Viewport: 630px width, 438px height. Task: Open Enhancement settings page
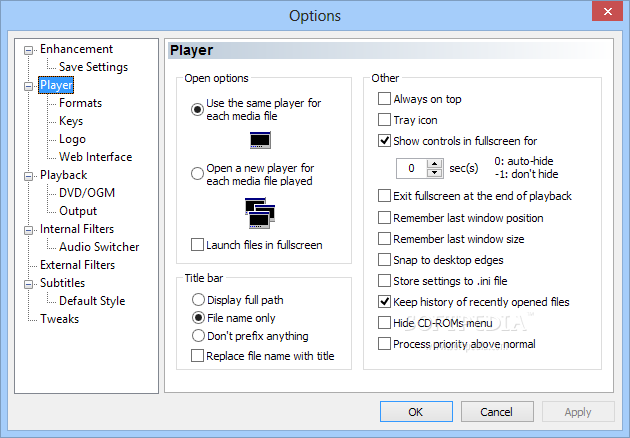coord(76,49)
